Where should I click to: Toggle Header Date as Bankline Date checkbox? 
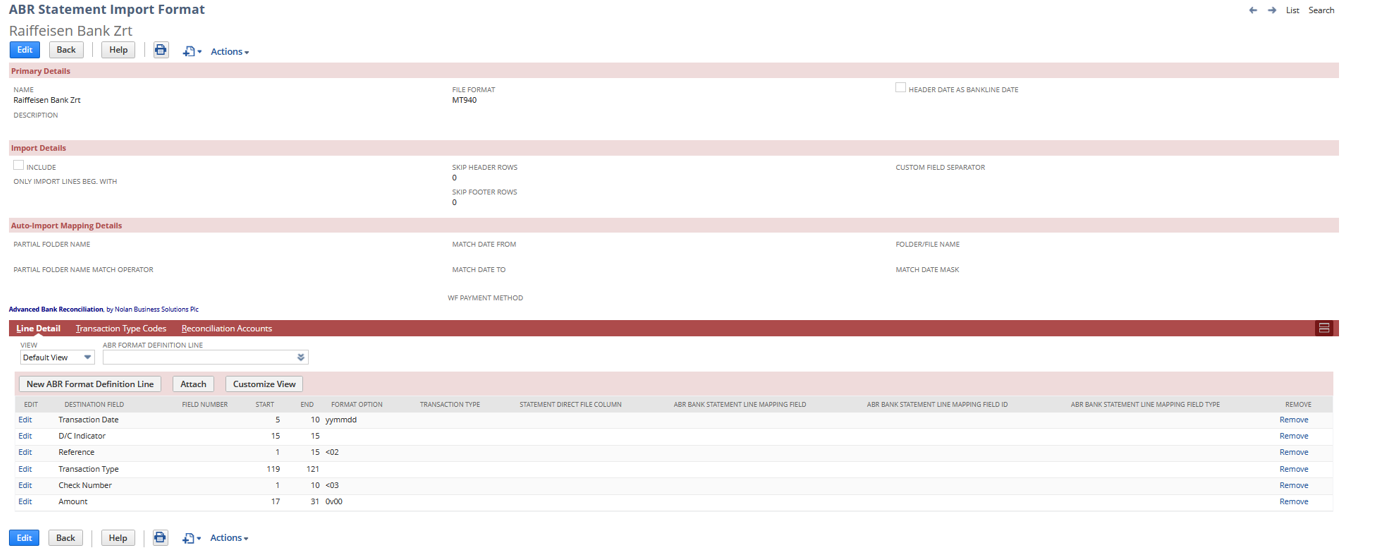pos(900,88)
